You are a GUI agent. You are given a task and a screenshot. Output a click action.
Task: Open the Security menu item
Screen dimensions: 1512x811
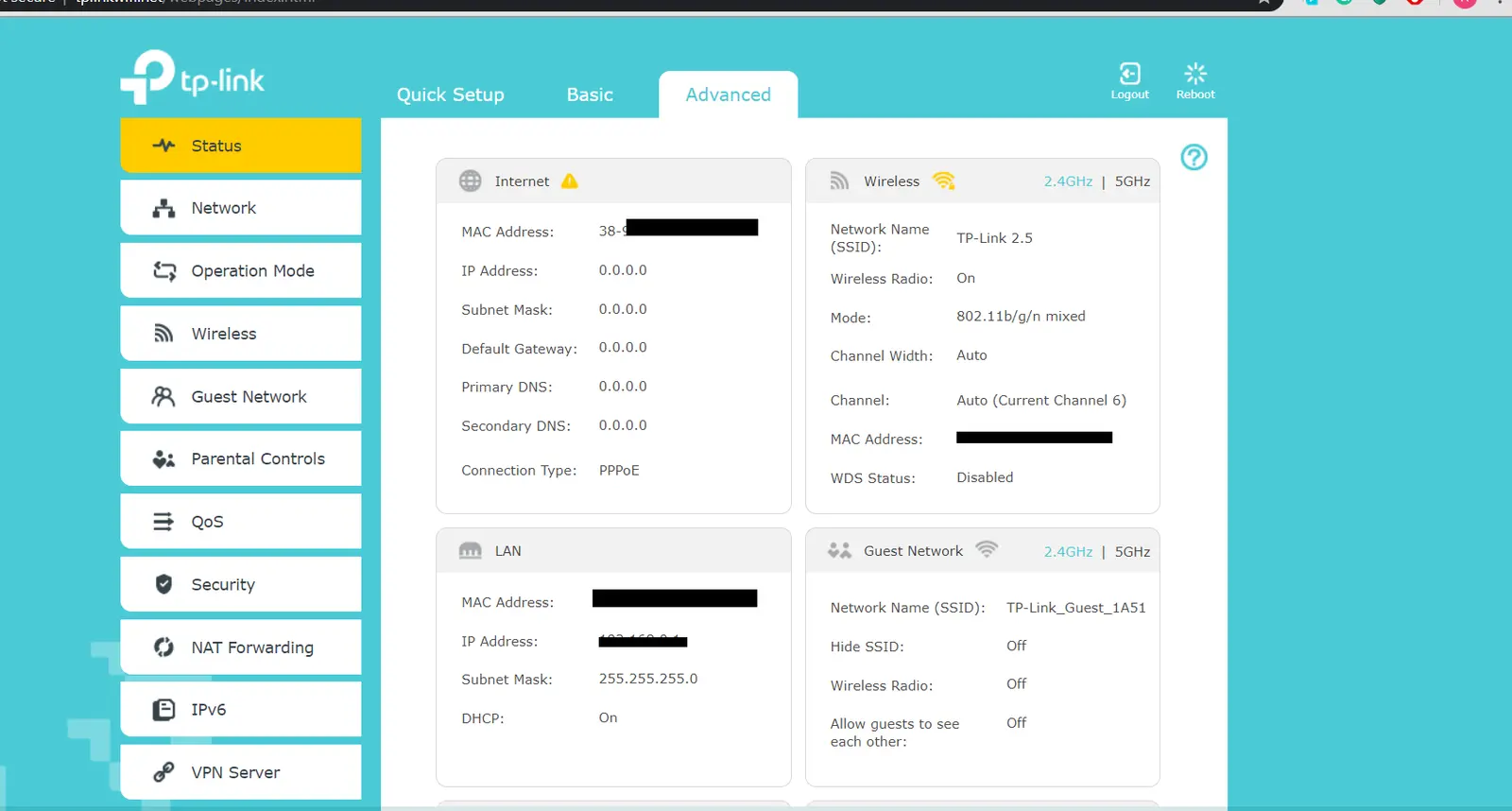[x=241, y=584]
